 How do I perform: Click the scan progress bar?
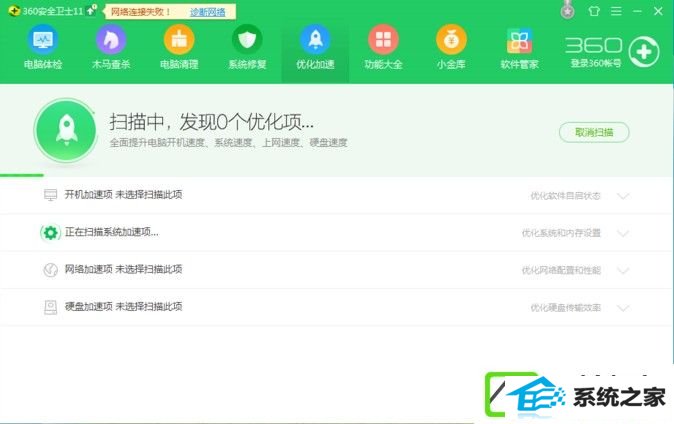point(21,175)
